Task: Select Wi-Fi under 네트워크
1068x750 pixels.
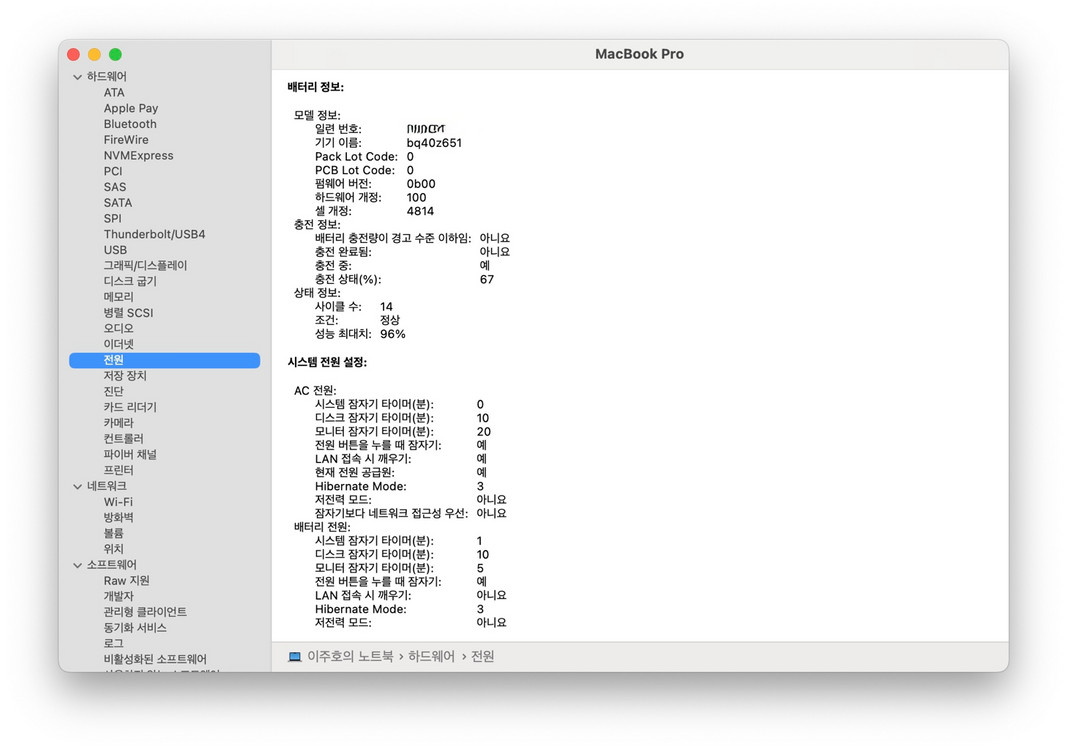Action: pyautogui.click(x=118, y=501)
